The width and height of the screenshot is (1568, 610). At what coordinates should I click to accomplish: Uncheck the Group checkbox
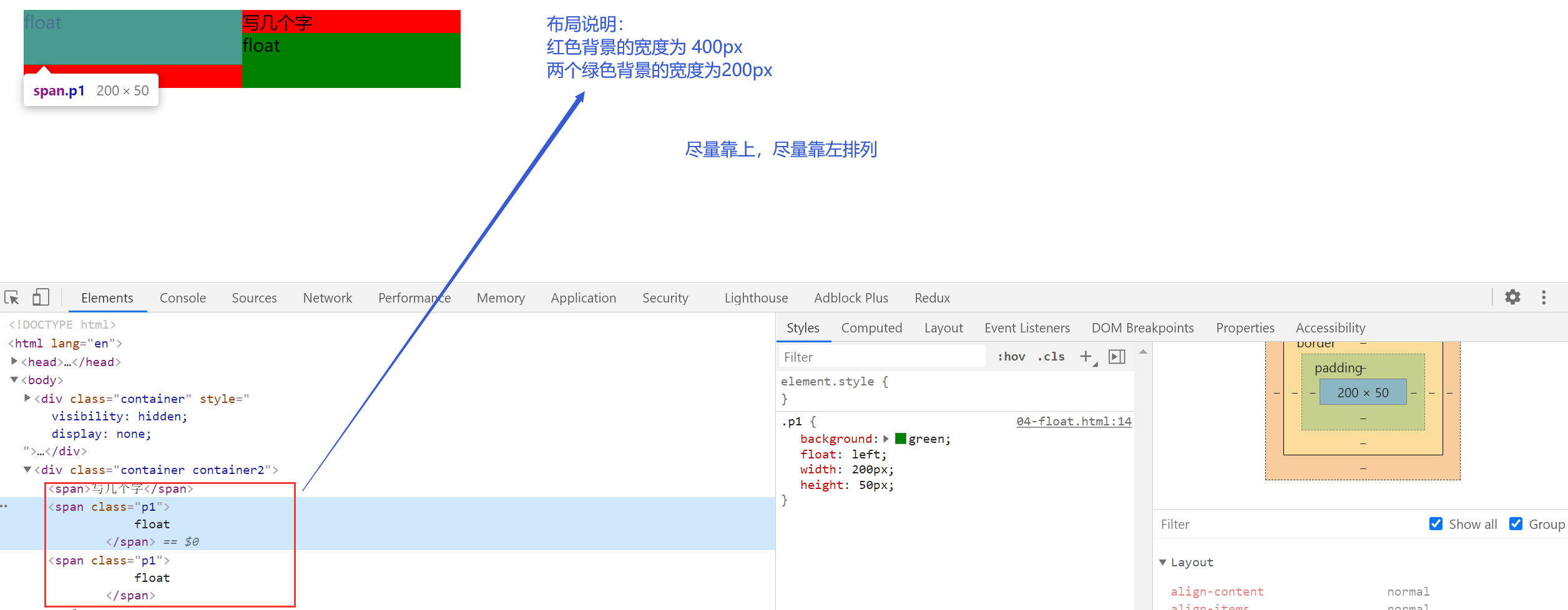(1516, 524)
